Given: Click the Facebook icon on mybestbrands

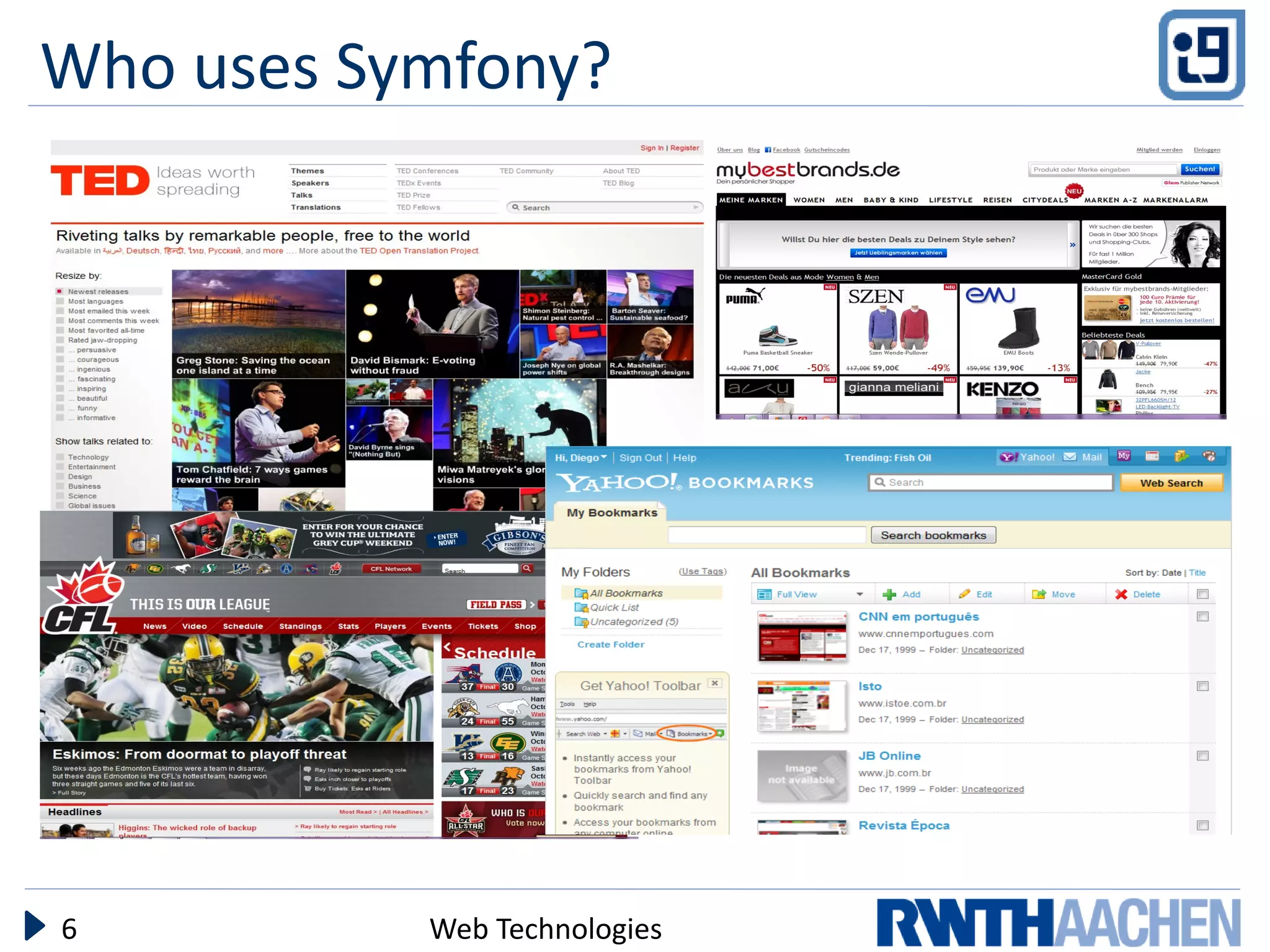Looking at the screenshot, I should point(768,150).
